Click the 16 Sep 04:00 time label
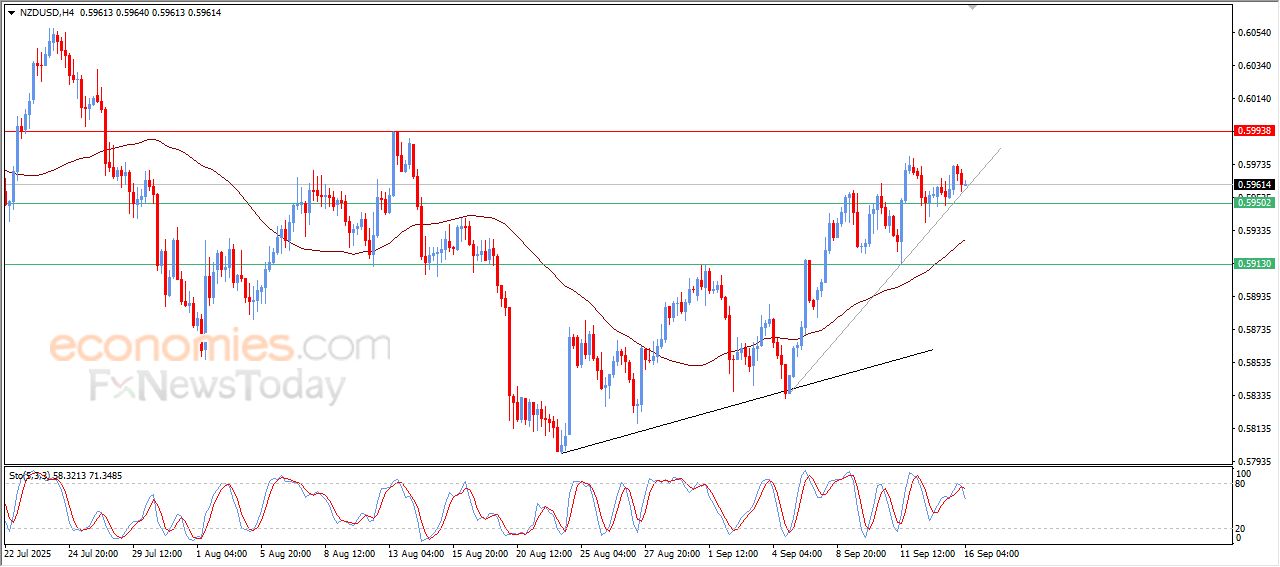The width and height of the screenshot is (1280, 567). point(991,553)
